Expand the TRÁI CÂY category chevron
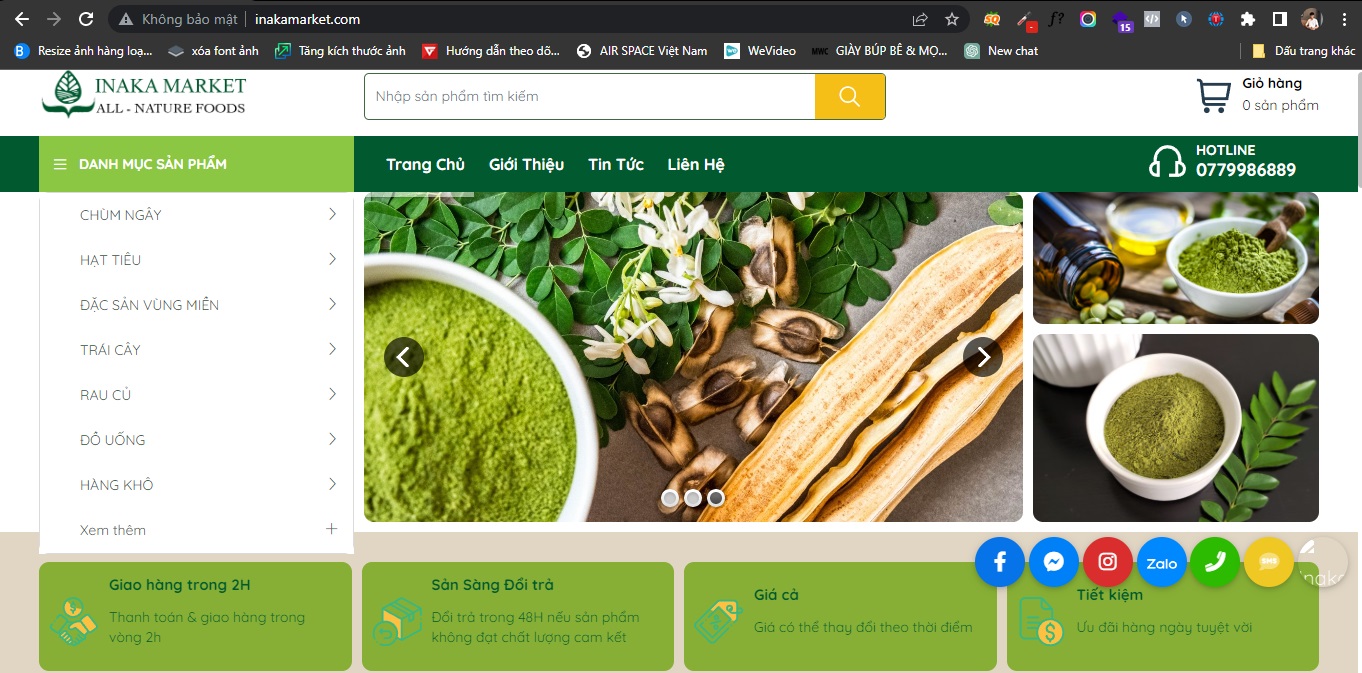 click(x=331, y=349)
